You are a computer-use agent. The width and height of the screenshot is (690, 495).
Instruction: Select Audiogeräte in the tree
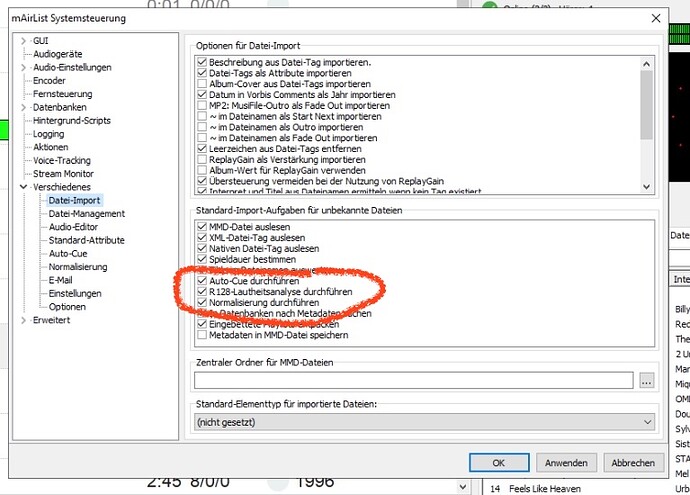coord(58,54)
